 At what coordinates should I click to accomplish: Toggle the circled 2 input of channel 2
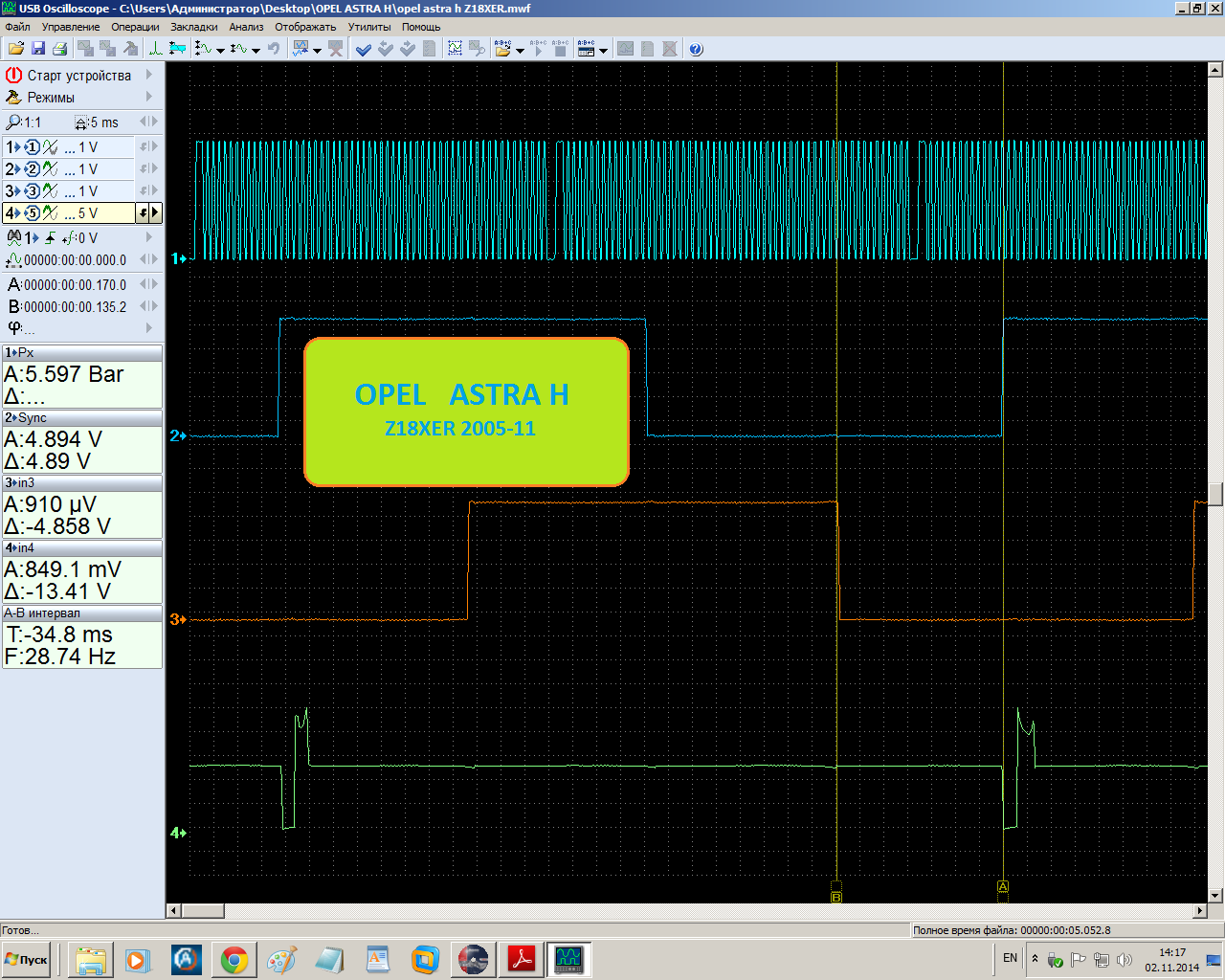pos(32,169)
